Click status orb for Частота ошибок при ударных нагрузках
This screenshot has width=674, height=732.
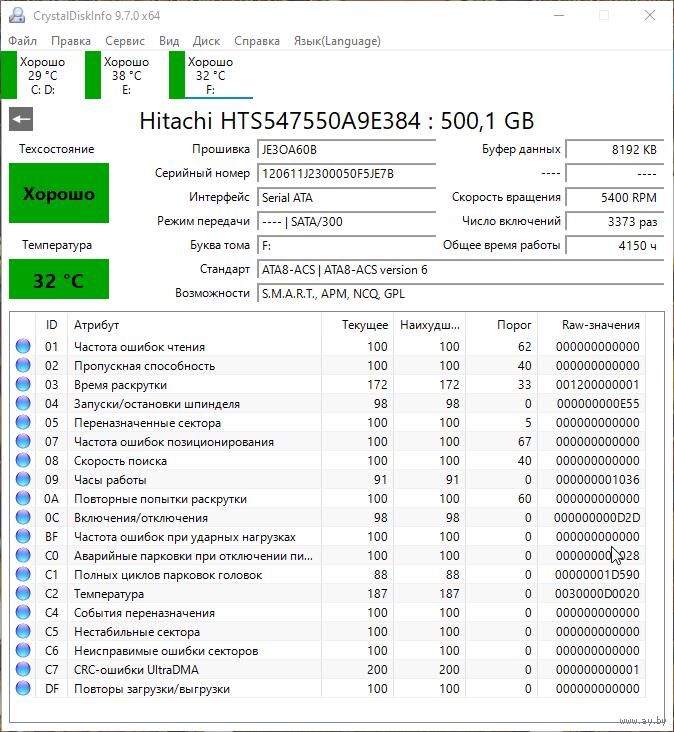(x=23, y=536)
